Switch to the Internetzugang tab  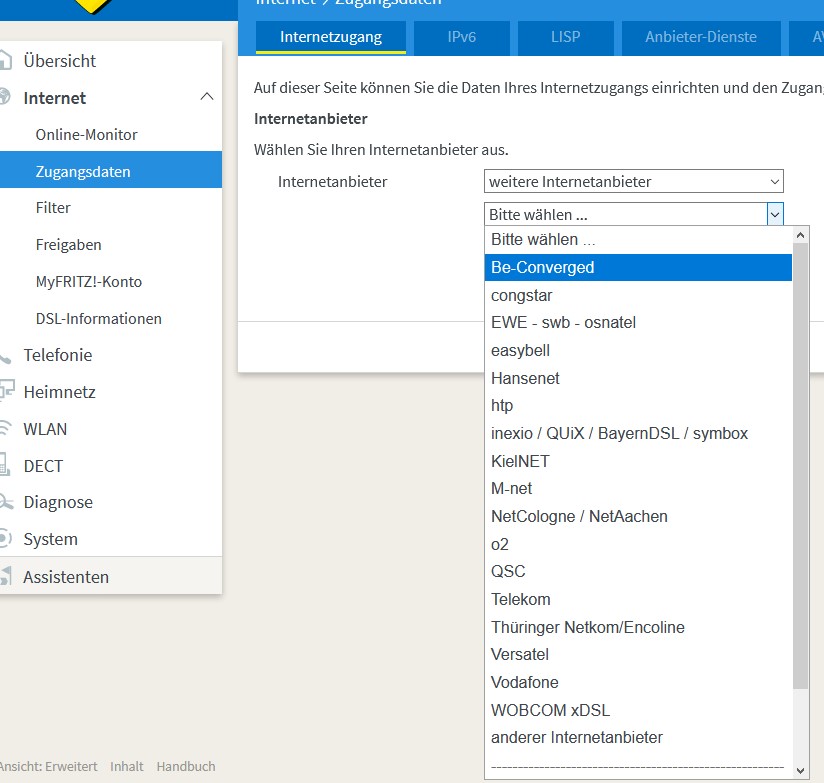point(331,37)
